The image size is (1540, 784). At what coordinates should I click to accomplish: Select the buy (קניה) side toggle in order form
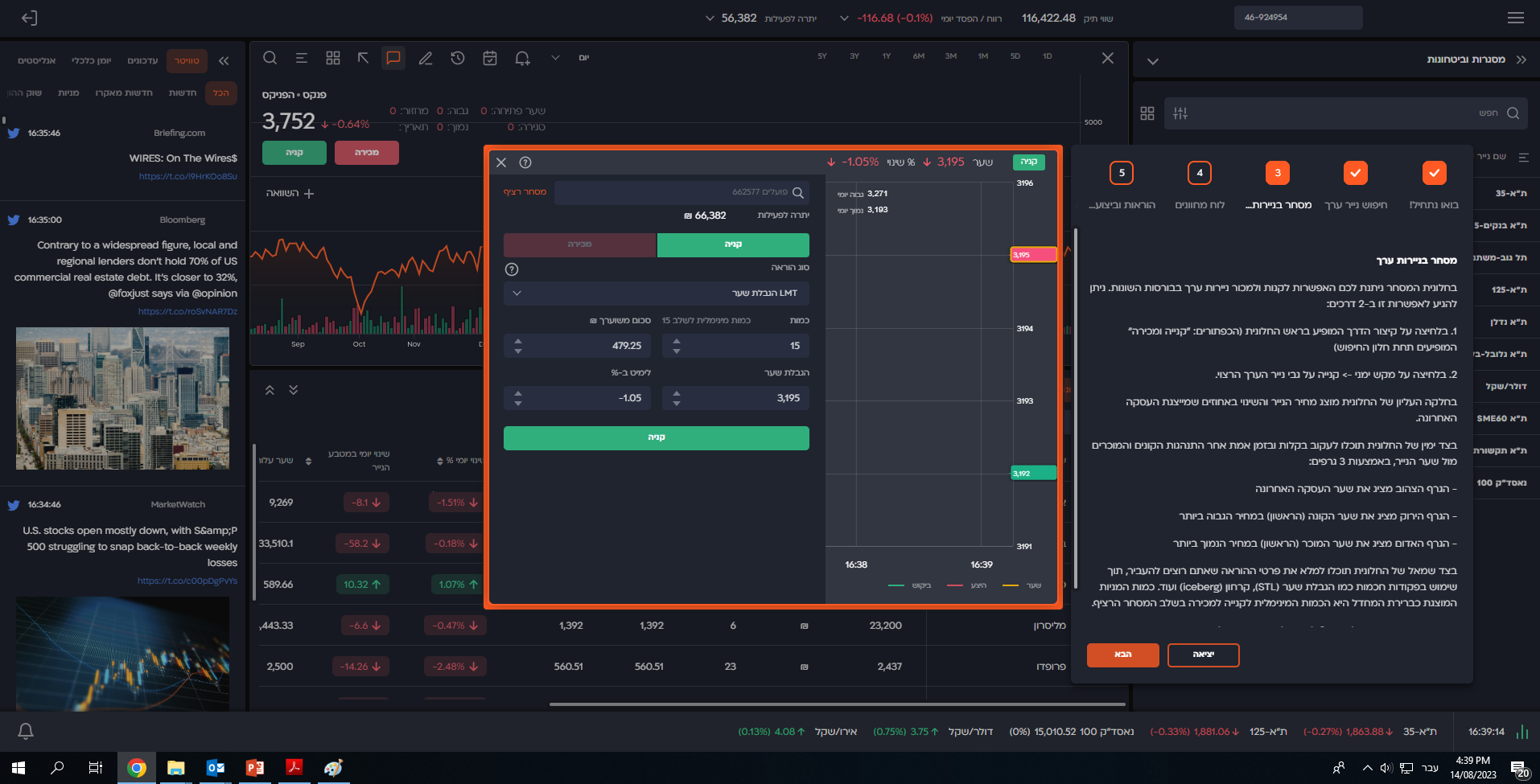tap(733, 244)
